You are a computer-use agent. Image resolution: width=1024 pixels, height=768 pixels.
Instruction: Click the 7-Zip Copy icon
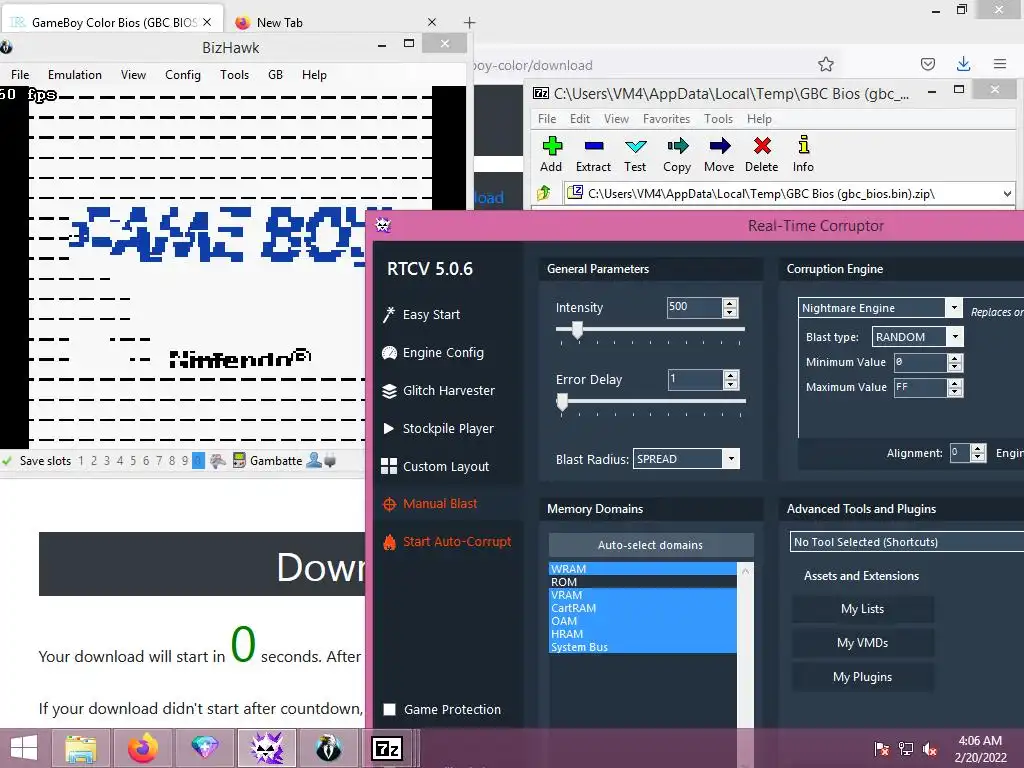coord(677,146)
